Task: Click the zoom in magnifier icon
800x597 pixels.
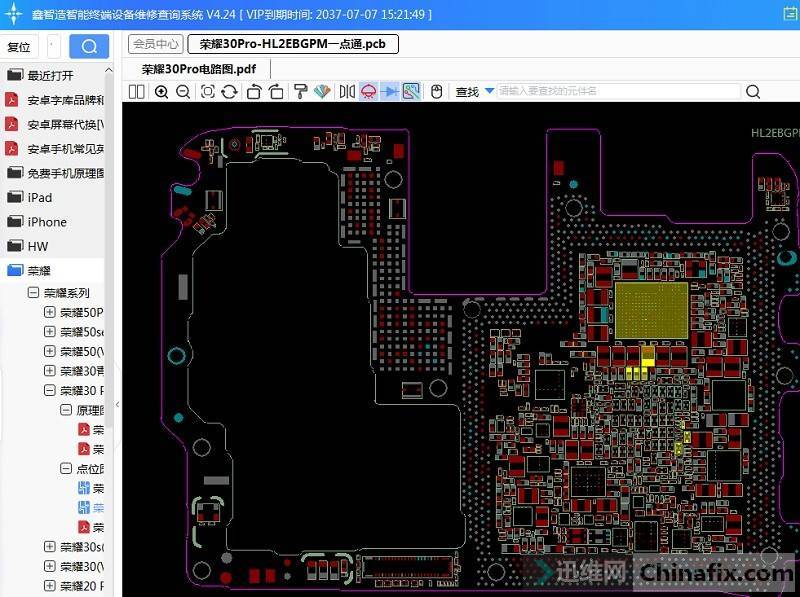Action: (162, 92)
